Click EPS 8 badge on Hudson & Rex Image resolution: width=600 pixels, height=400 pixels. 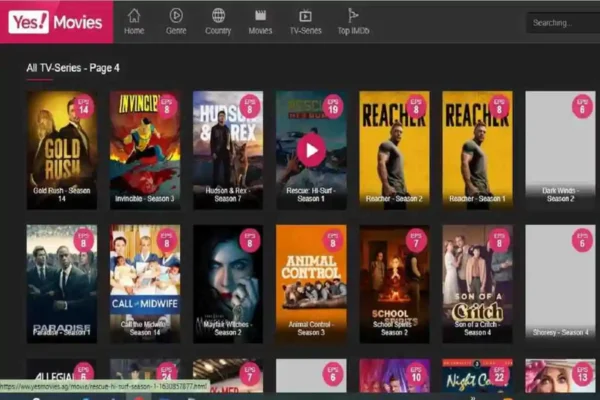tap(250, 106)
